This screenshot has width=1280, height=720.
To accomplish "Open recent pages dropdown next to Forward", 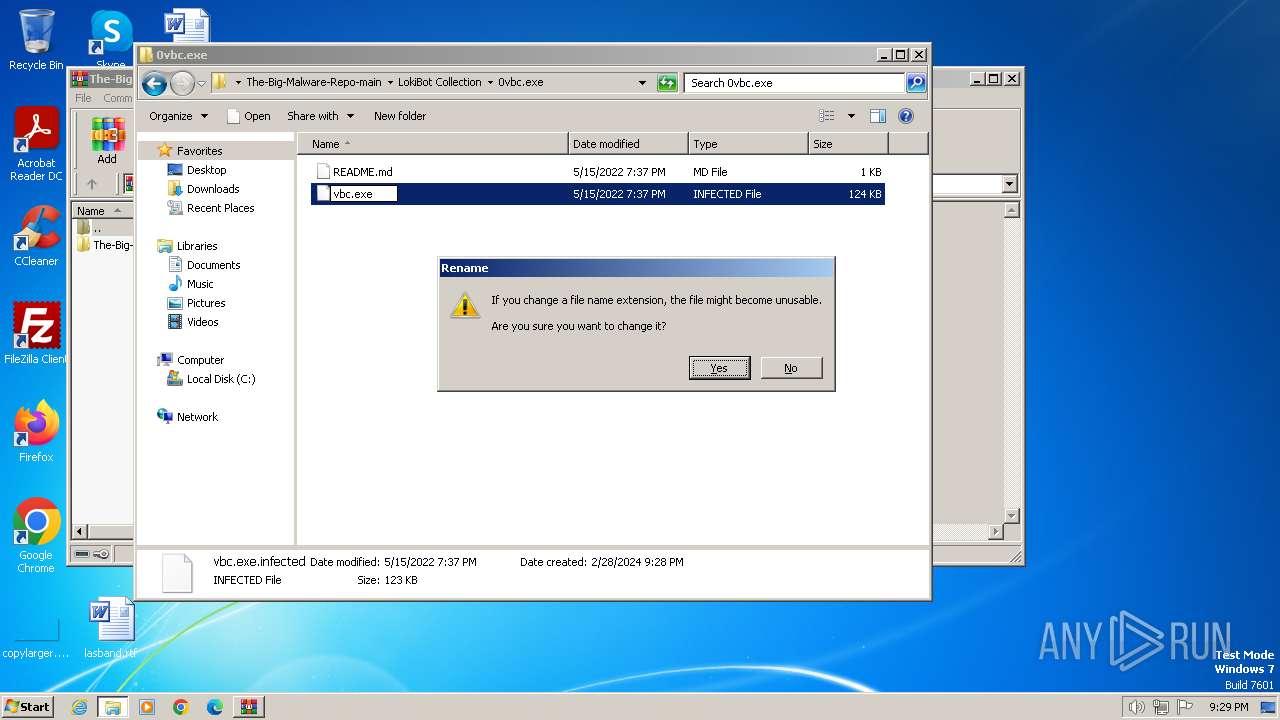I will click(202, 83).
